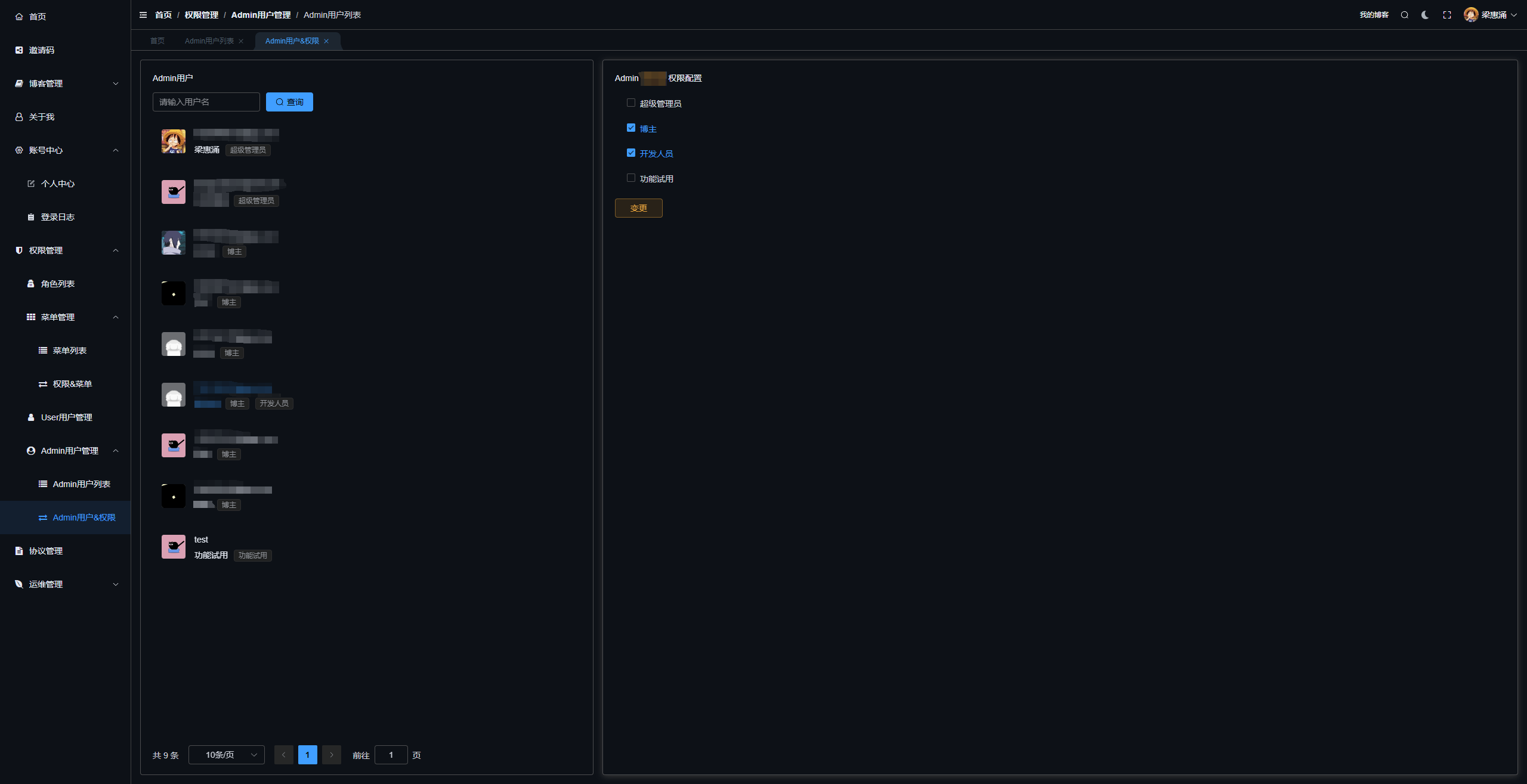This screenshot has width=1527, height=784.
Task: Open 协议管理 in the sidebar
Action: pos(46,551)
